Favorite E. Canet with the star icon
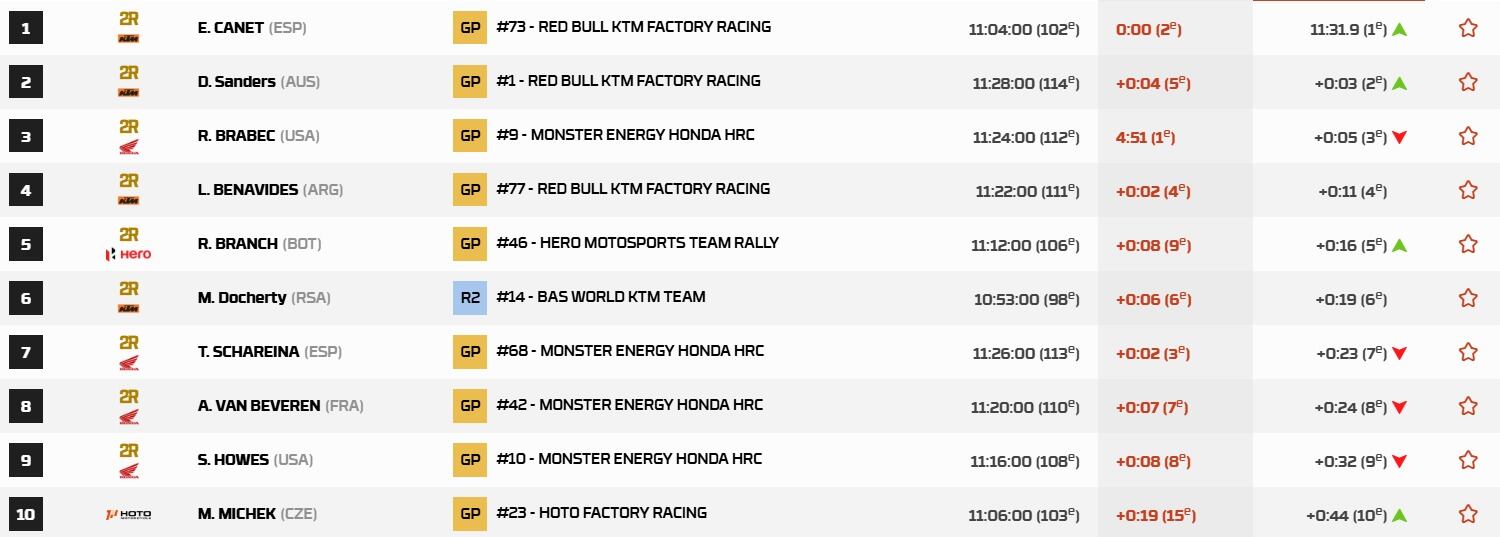This screenshot has width=1500, height=537. point(1468,28)
